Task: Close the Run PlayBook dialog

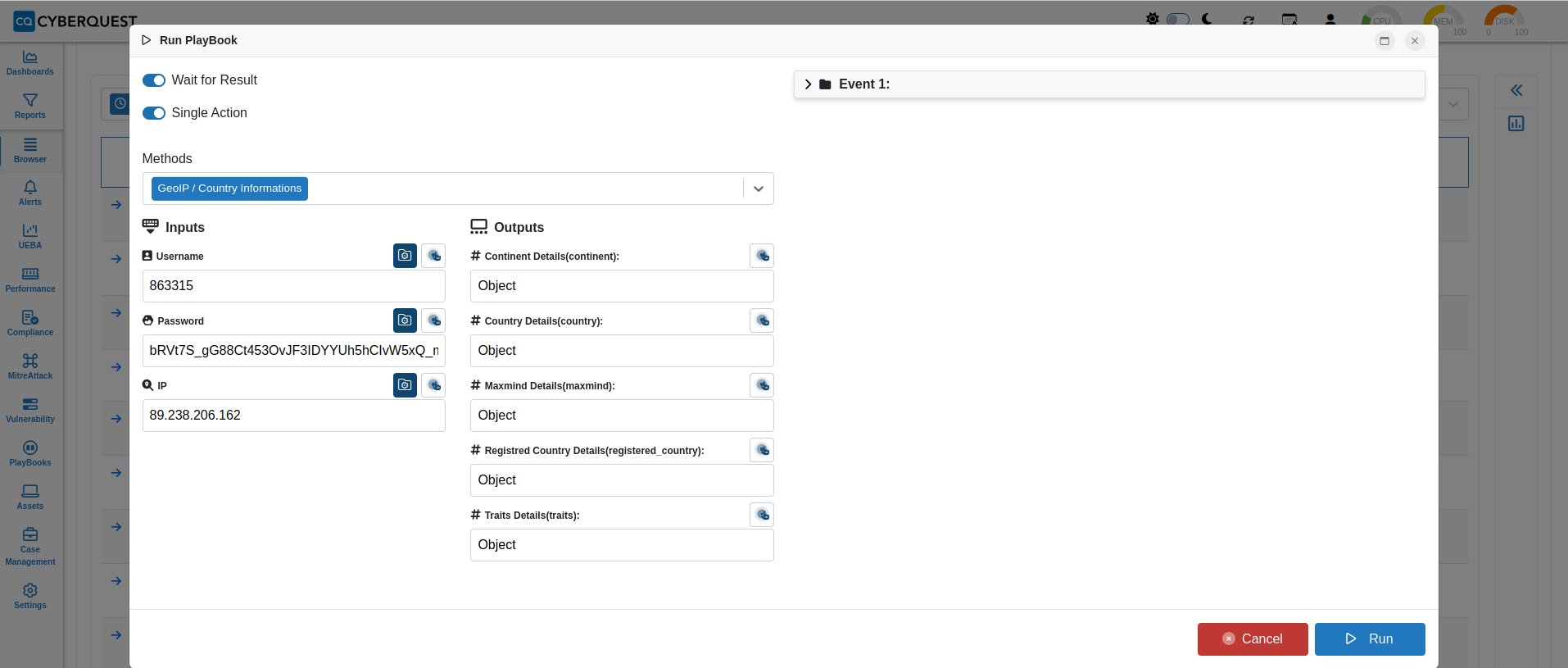Action: coord(1415,41)
